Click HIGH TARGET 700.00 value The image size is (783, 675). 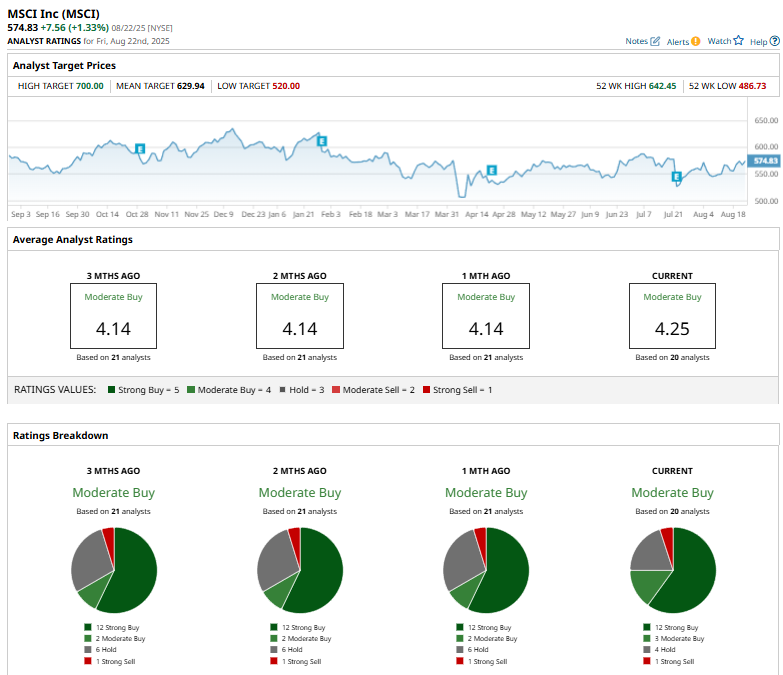[89, 86]
